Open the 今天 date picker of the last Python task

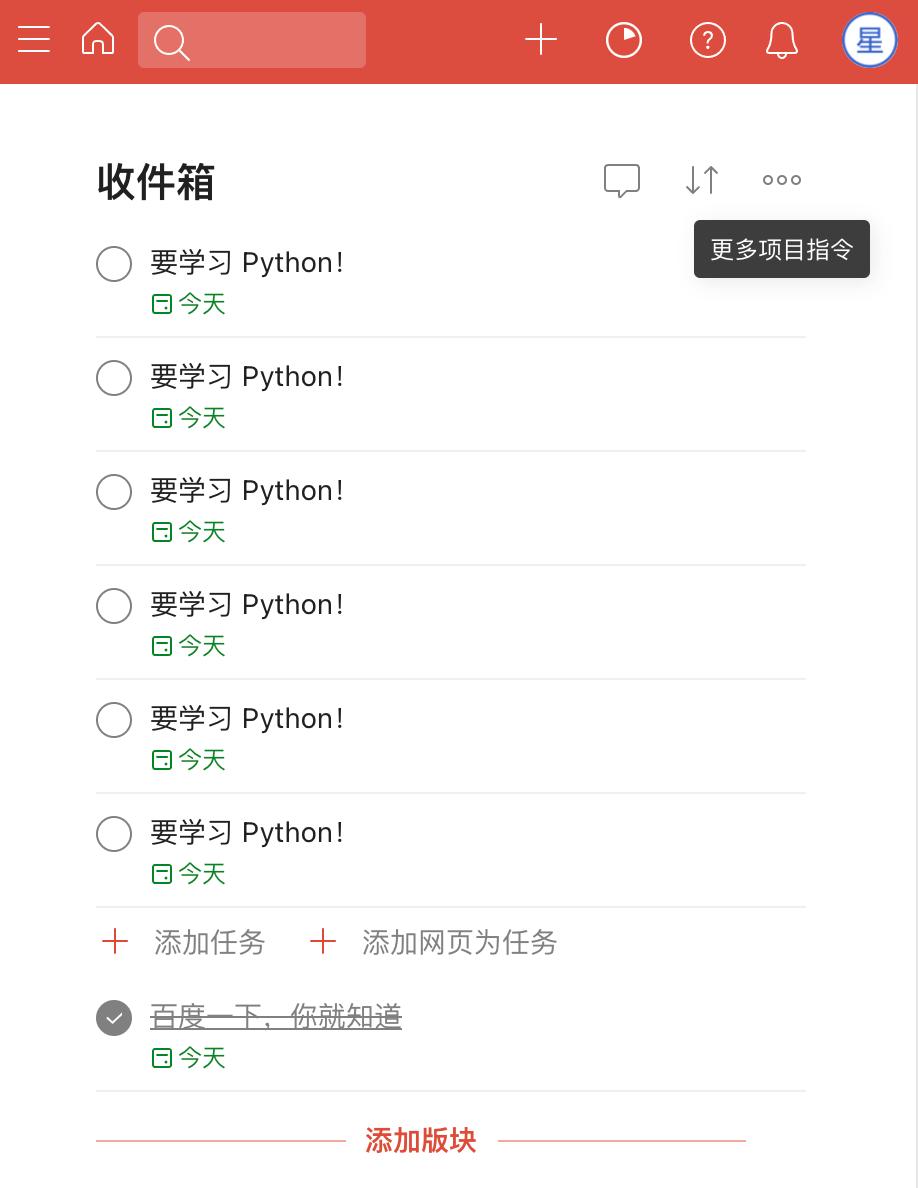[190, 874]
